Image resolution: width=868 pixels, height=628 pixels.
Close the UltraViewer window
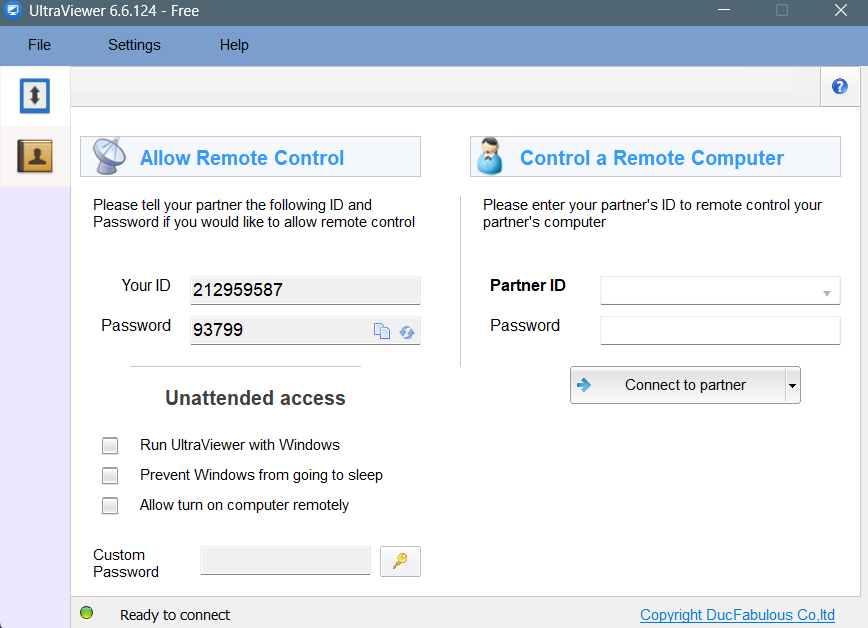tap(841, 11)
